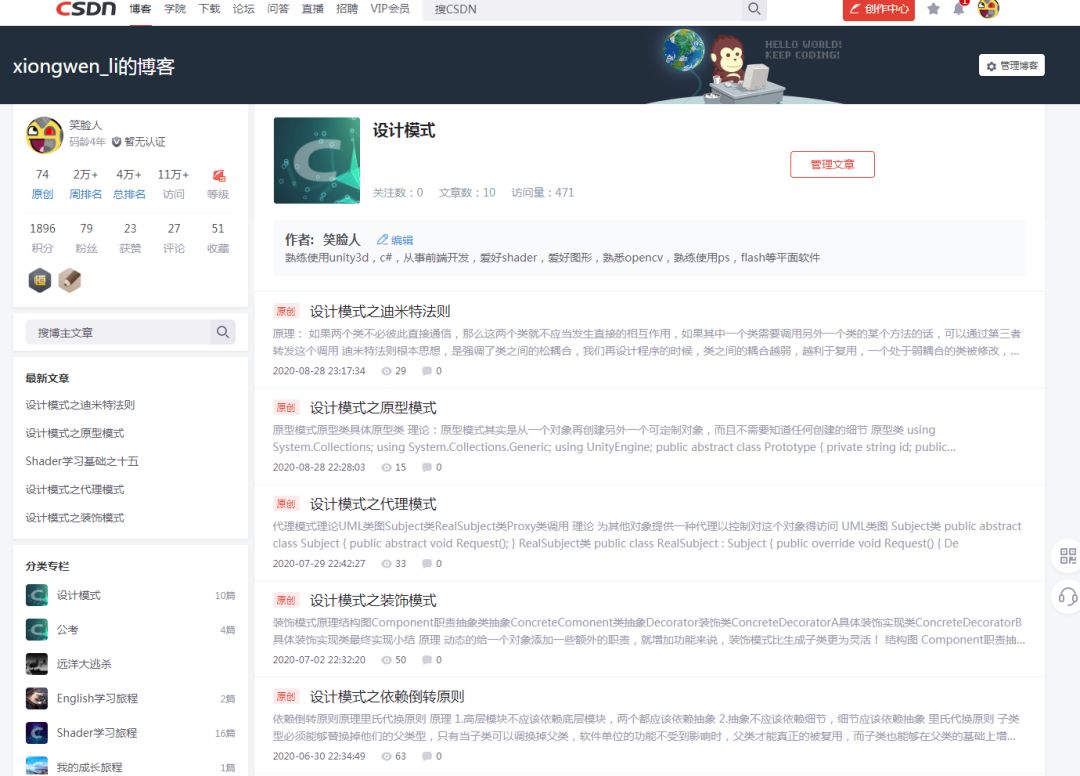Click the 管理文章 button
1080x776 pixels.
point(832,165)
